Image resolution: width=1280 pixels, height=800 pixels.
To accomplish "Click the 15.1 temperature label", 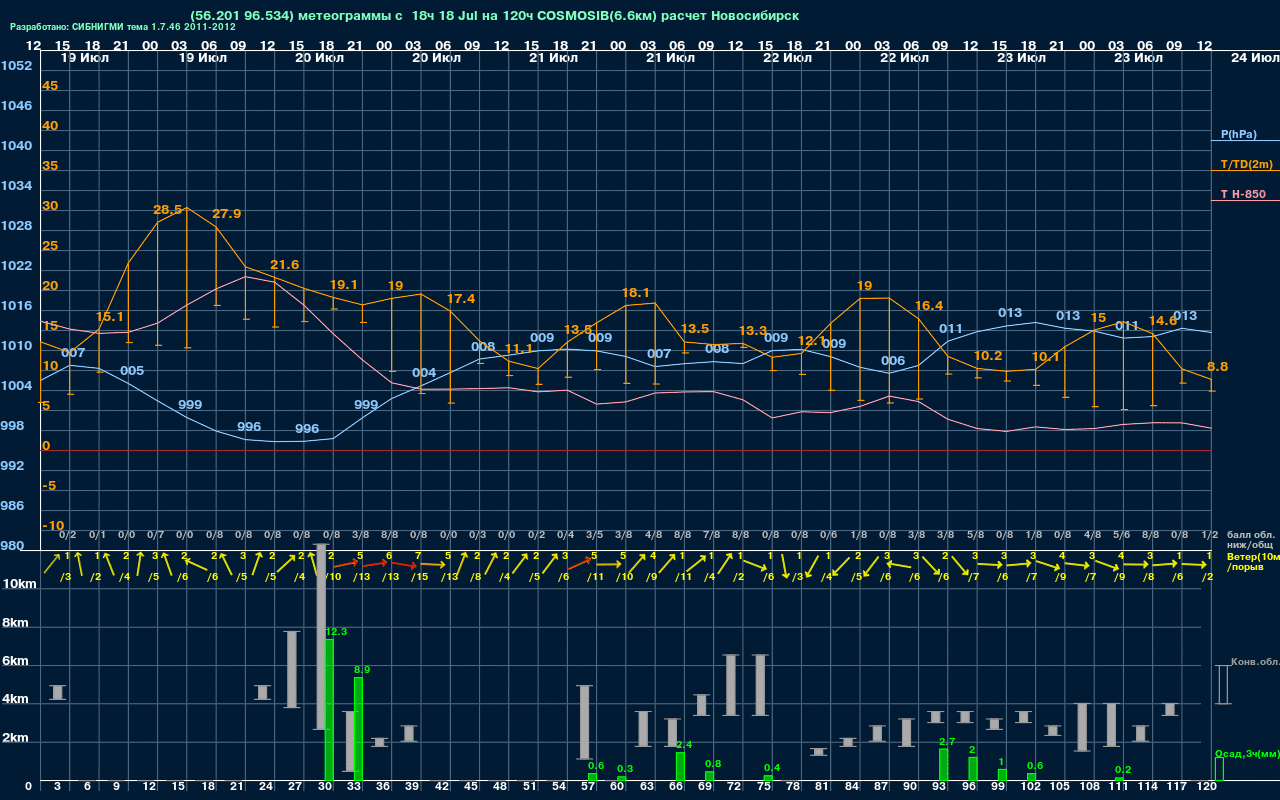I will tap(110, 317).
